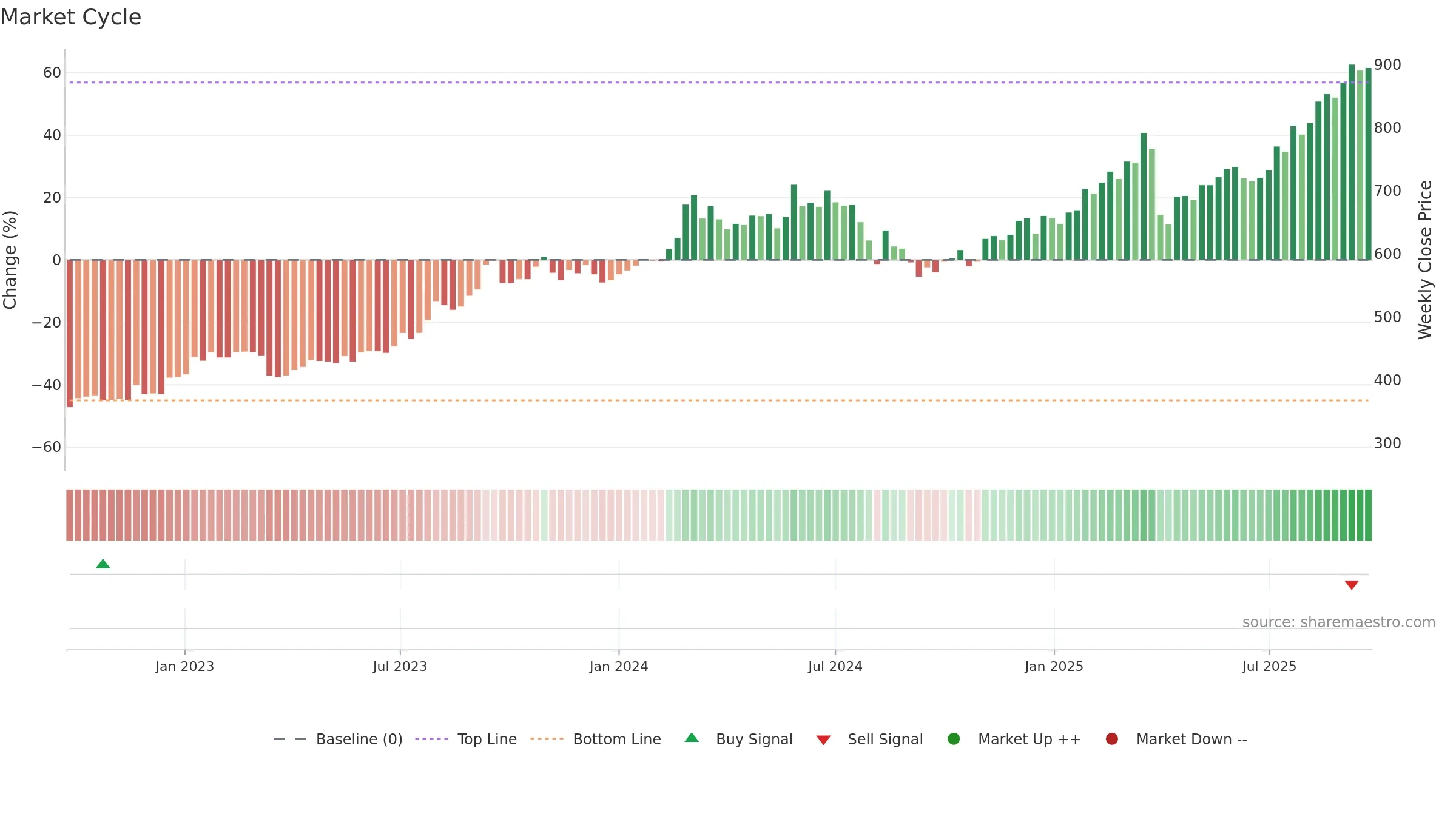
Task: Click the Jul 2023 x-axis label
Action: pos(400,667)
